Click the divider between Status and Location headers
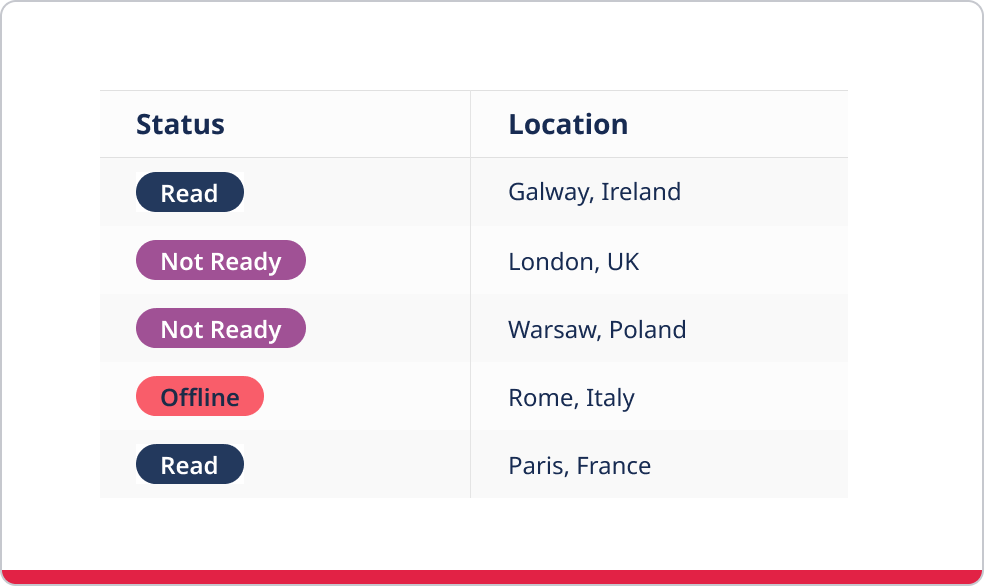This screenshot has height=586, width=984. coord(470,124)
